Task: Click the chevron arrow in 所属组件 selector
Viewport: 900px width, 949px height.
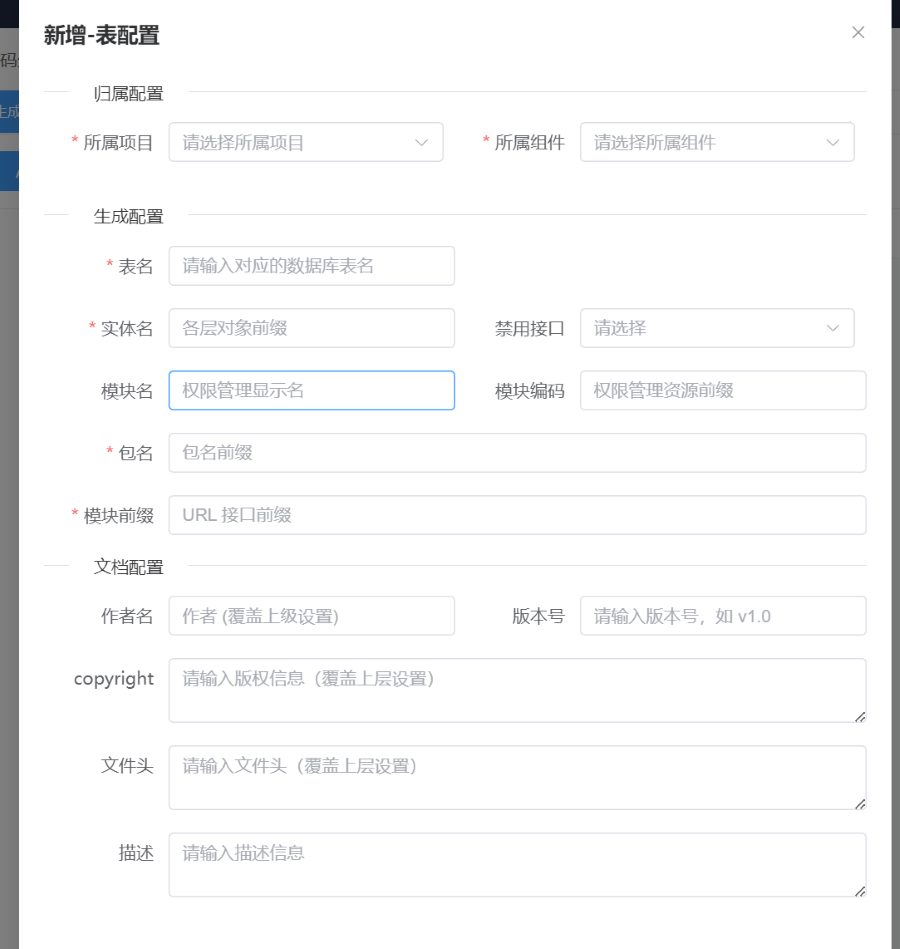Action: (833, 143)
